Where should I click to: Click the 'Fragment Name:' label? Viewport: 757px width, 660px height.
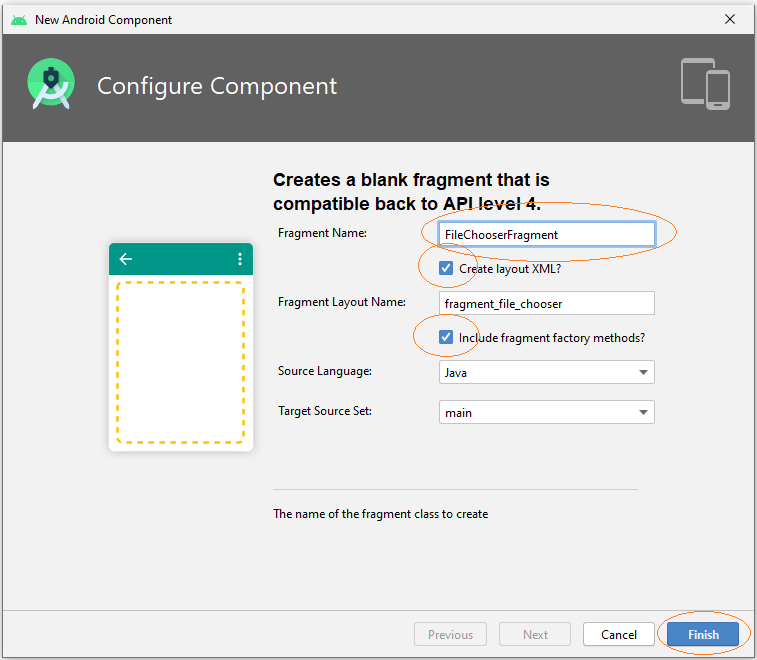[x=322, y=233]
